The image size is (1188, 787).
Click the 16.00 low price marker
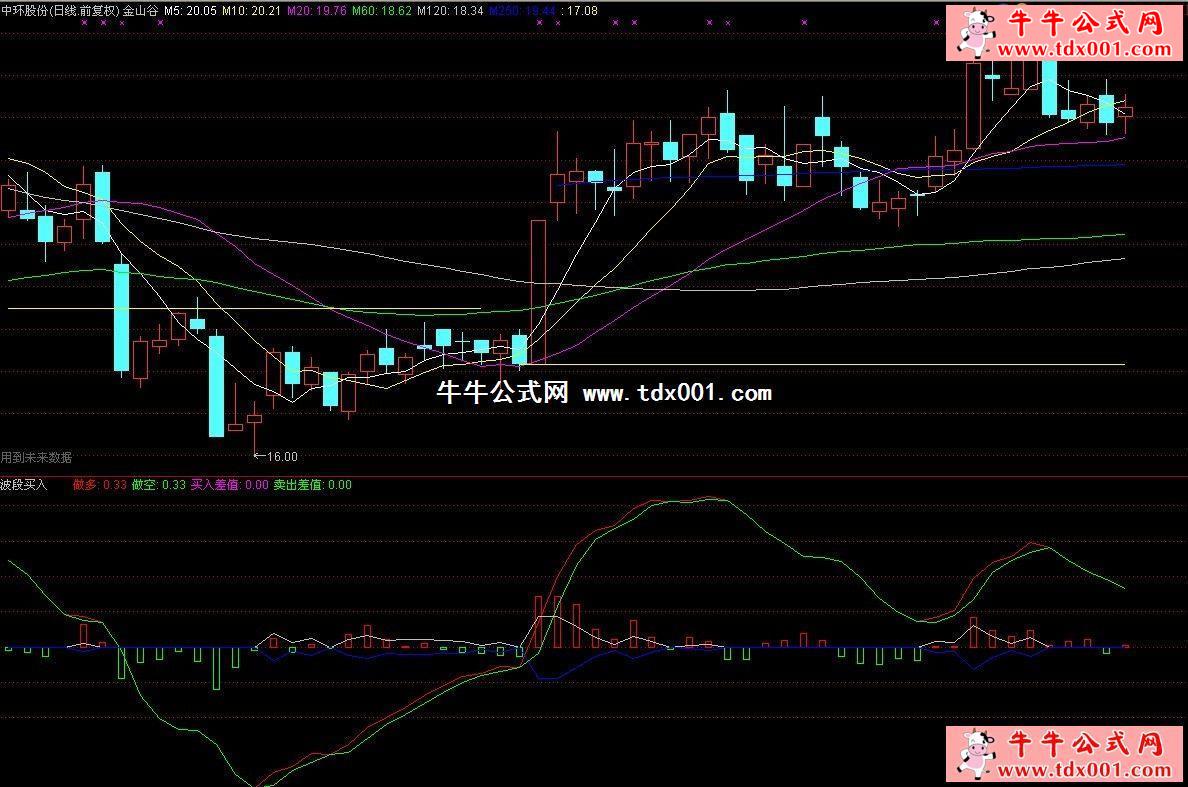pyautogui.click(x=276, y=457)
